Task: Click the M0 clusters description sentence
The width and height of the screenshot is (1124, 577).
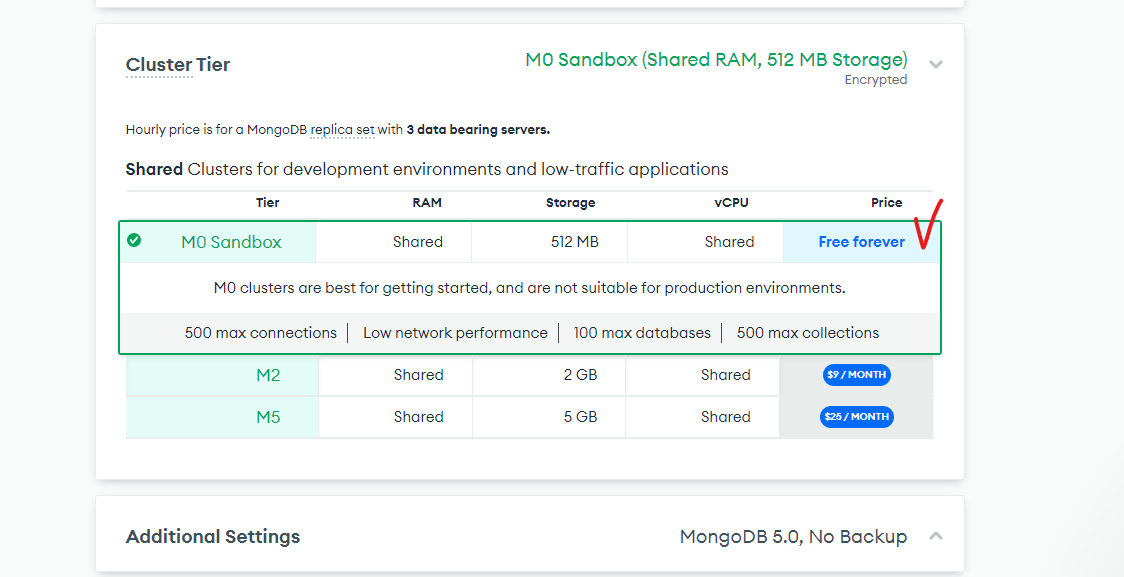Action: pyautogui.click(x=530, y=288)
